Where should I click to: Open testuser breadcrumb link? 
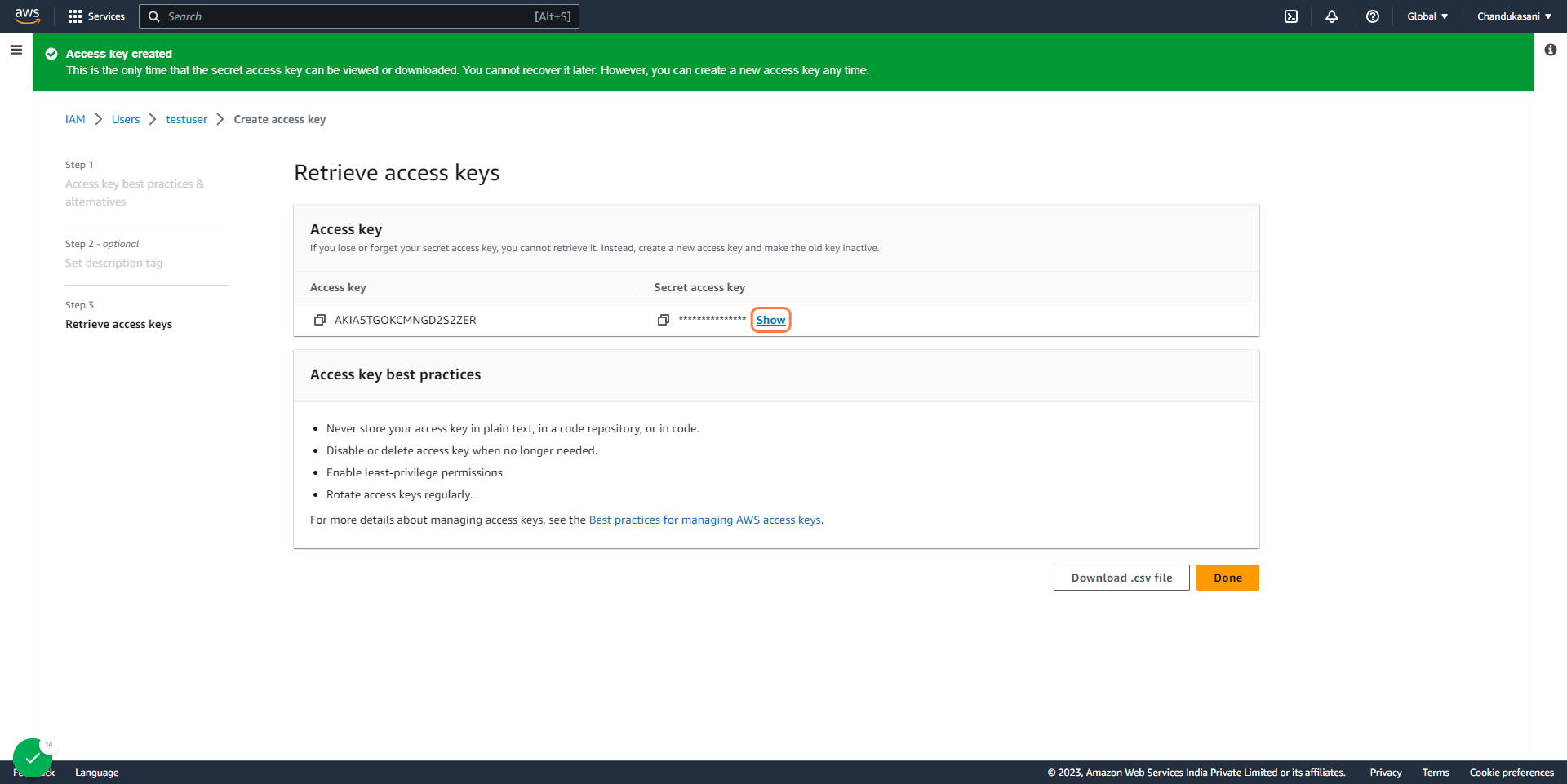click(186, 119)
